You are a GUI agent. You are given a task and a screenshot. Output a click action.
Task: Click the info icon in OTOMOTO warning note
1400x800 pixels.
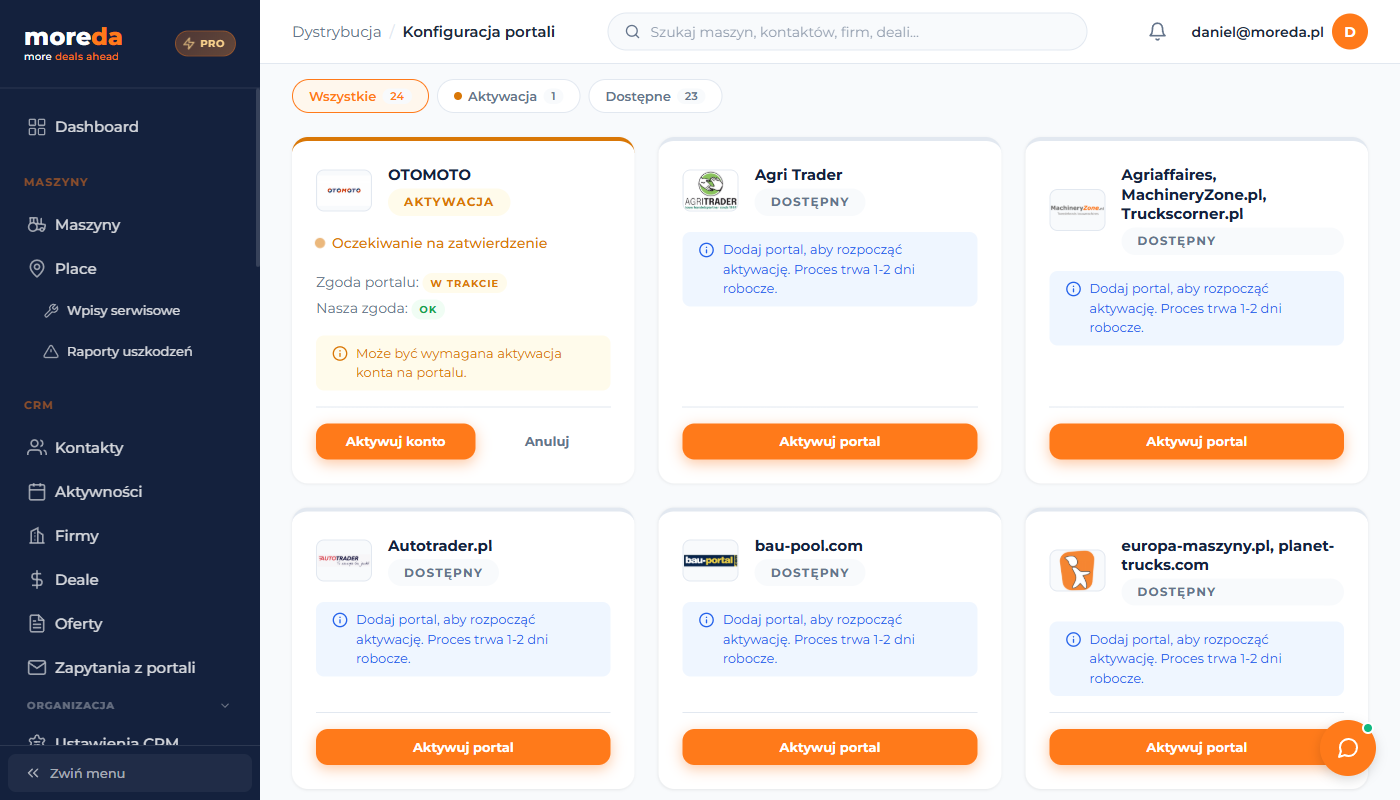click(339, 354)
